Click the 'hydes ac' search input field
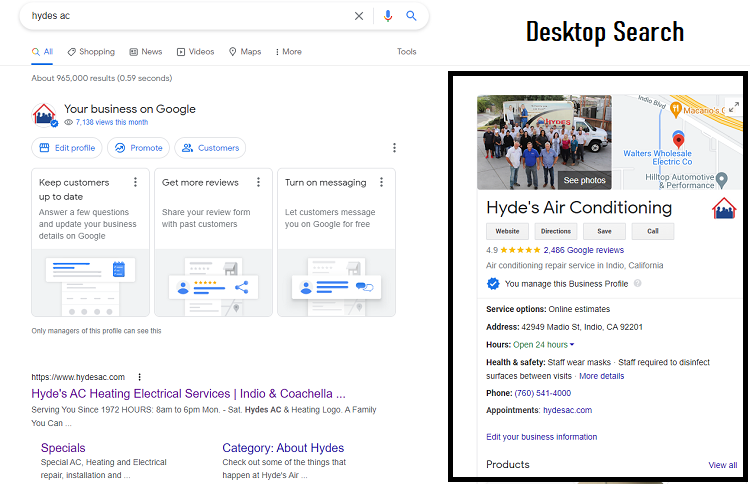This screenshot has height=484, width=750. pos(189,16)
